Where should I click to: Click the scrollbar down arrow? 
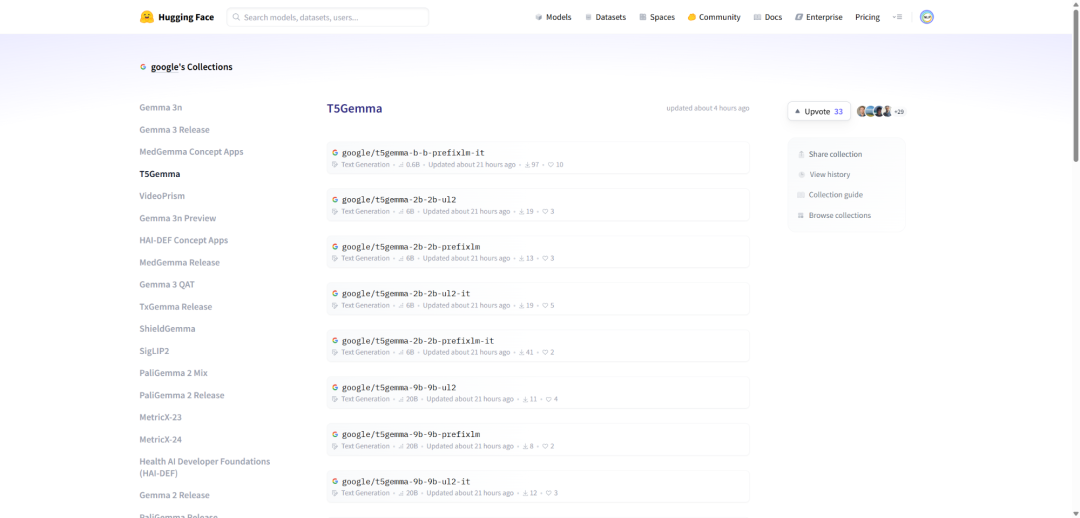pos(1075,512)
